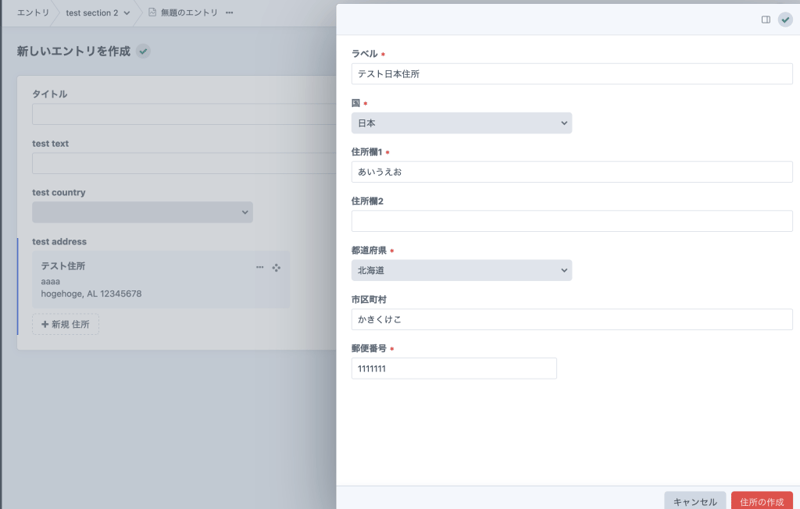Screen dimensions: 800x509
Task: Open actions ellipsis on テスト住所 card
Action: (x=260, y=267)
